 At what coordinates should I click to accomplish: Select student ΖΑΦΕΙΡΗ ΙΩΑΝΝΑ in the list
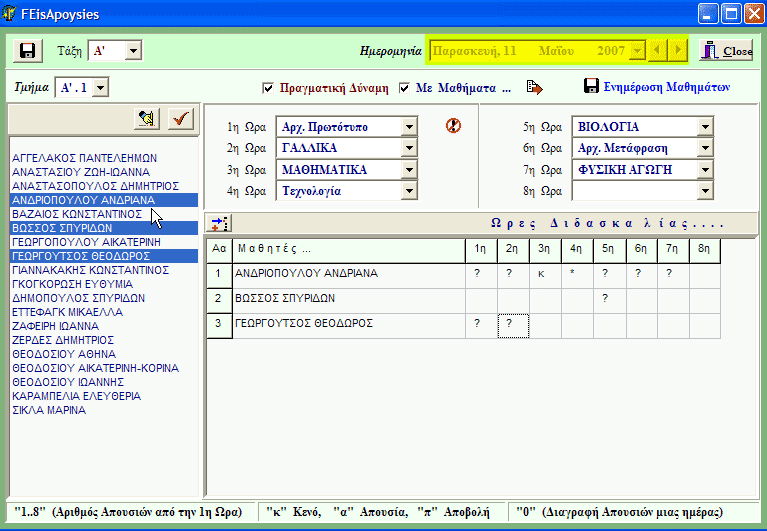click(55, 326)
